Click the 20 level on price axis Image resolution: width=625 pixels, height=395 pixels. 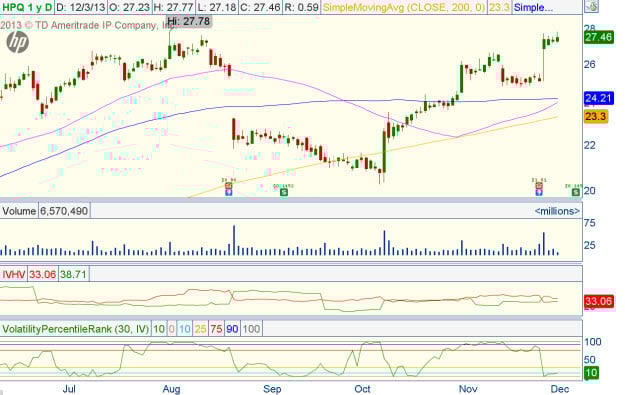pyautogui.click(x=590, y=191)
